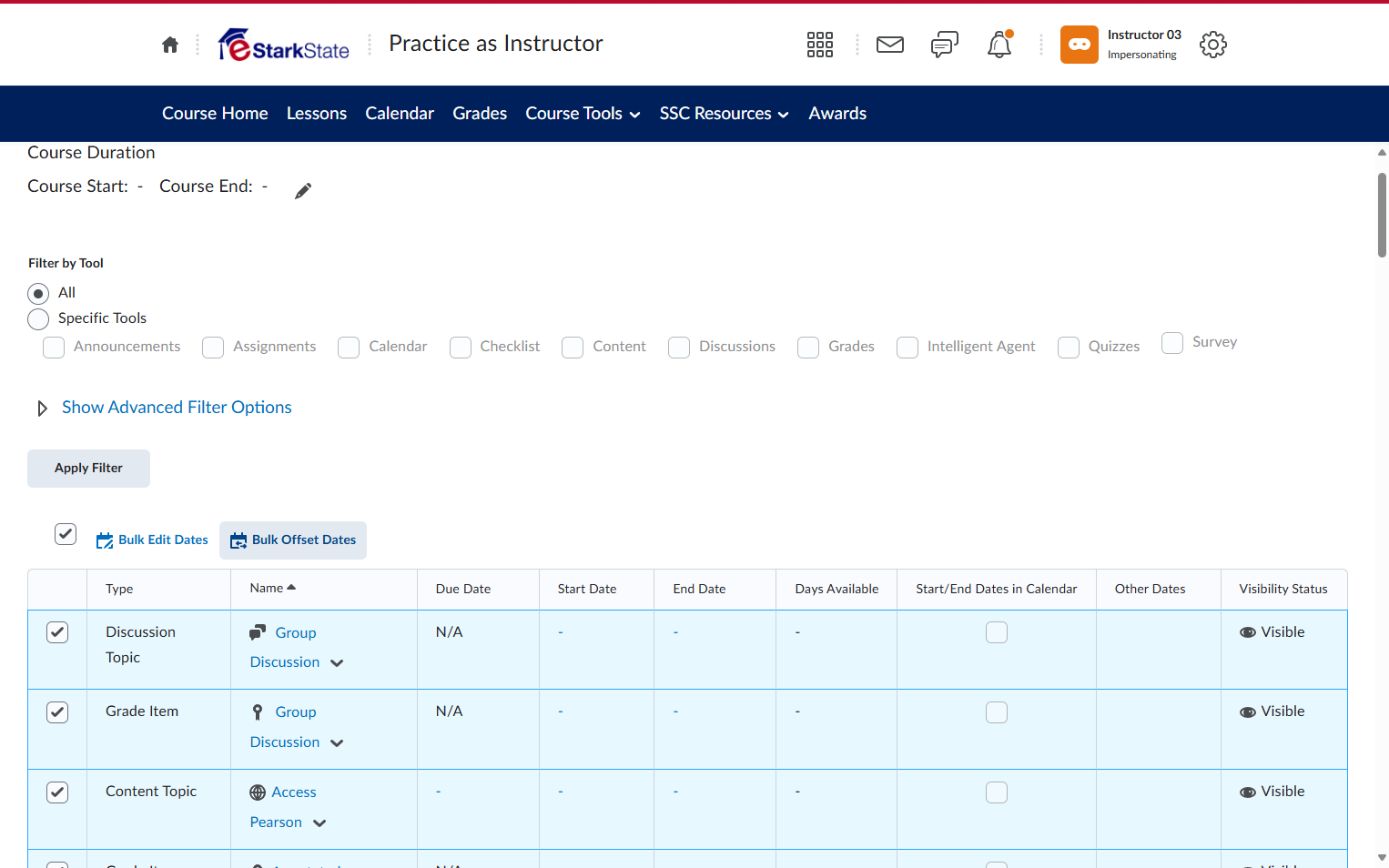Image resolution: width=1389 pixels, height=868 pixels.
Task: Open the SSC Resources dropdown menu
Action: 725,114
